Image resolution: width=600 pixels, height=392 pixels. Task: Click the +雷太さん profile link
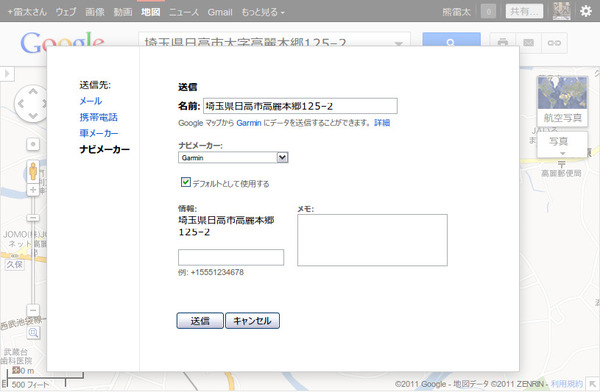tap(27, 12)
